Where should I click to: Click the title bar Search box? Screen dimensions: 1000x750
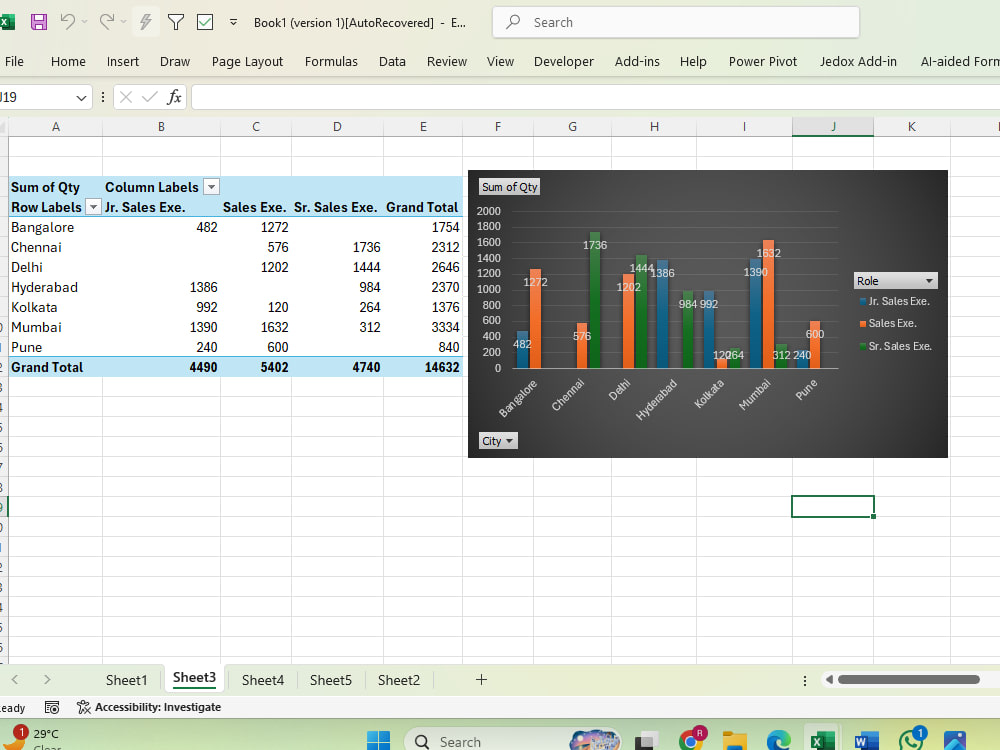click(x=675, y=22)
